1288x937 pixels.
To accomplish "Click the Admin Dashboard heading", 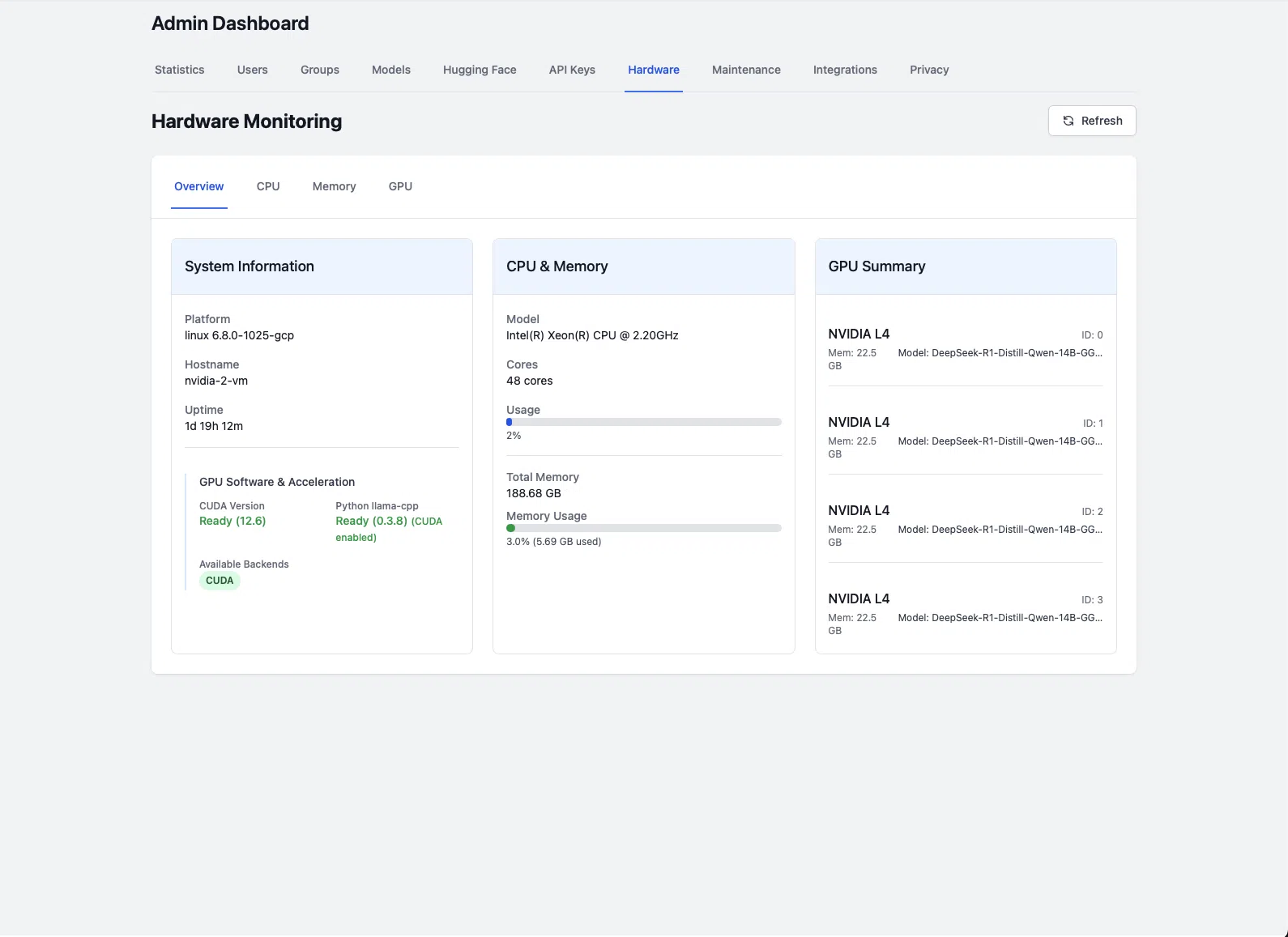I will [x=230, y=23].
